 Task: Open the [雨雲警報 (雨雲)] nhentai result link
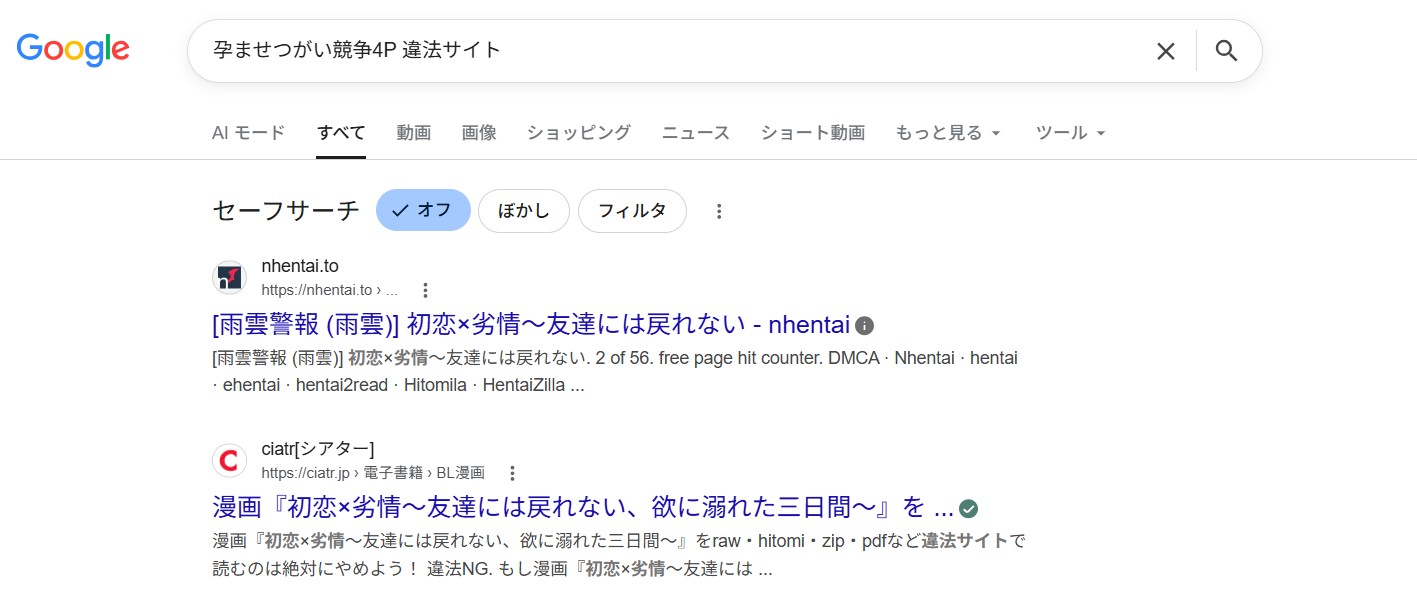(531, 325)
